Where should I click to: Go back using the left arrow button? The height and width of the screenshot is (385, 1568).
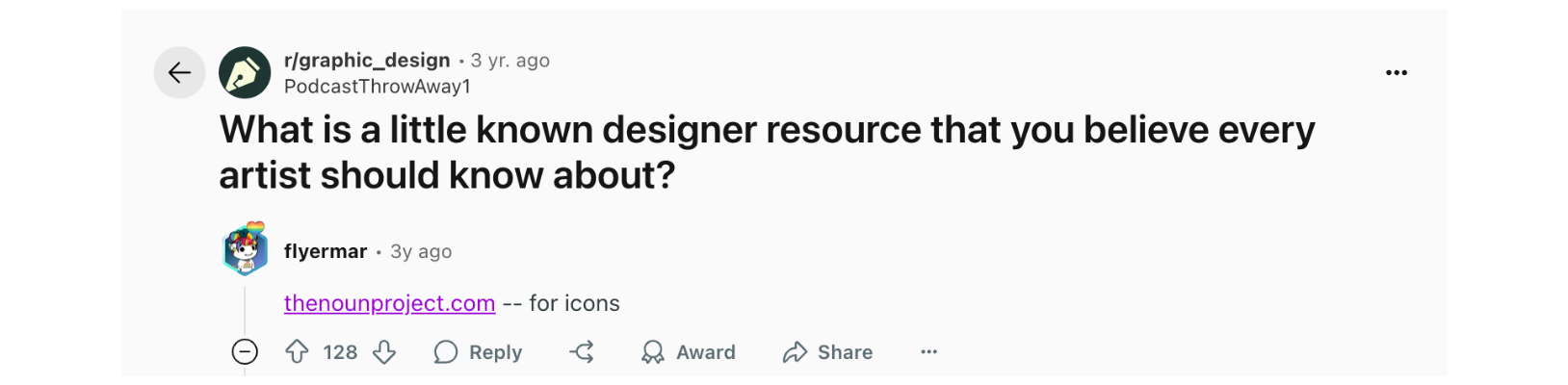pos(179,72)
